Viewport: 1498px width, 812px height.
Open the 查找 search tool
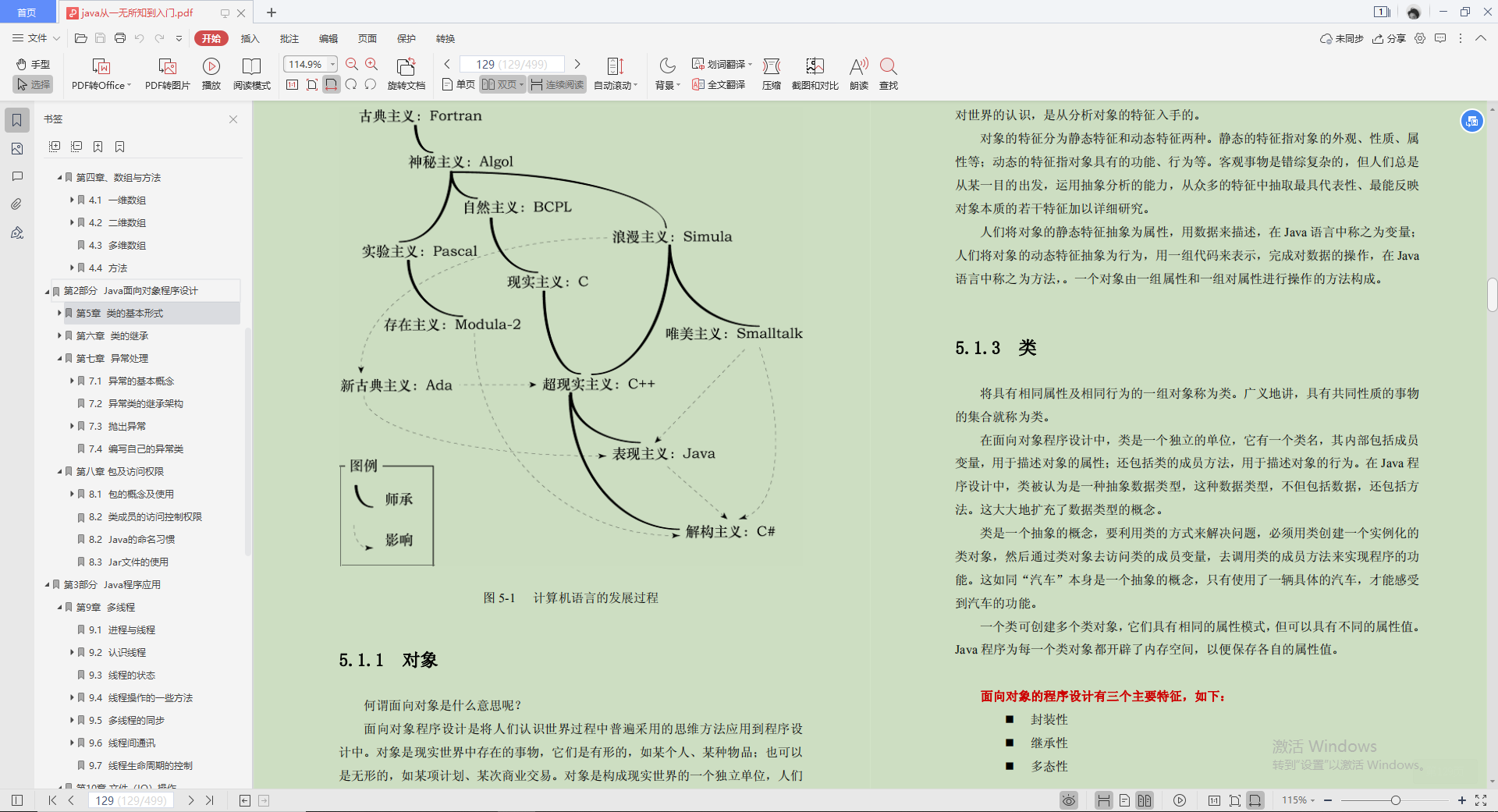click(x=888, y=74)
